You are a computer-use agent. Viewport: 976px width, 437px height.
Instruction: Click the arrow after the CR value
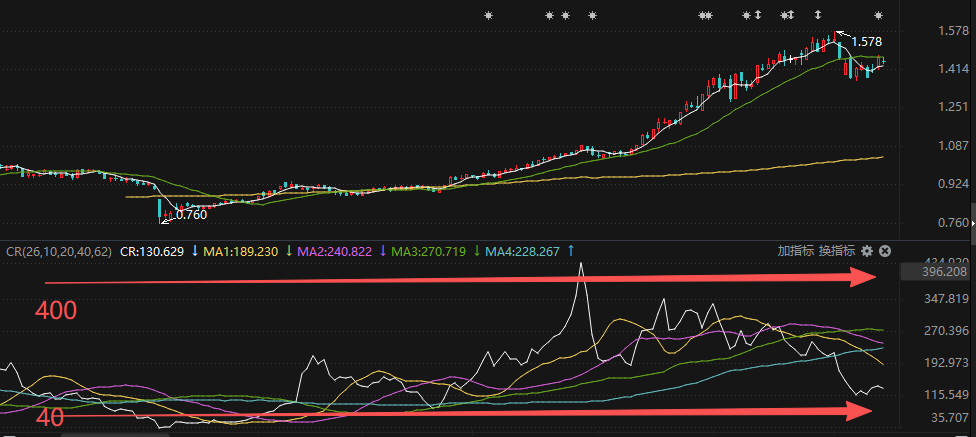[x=194, y=251]
